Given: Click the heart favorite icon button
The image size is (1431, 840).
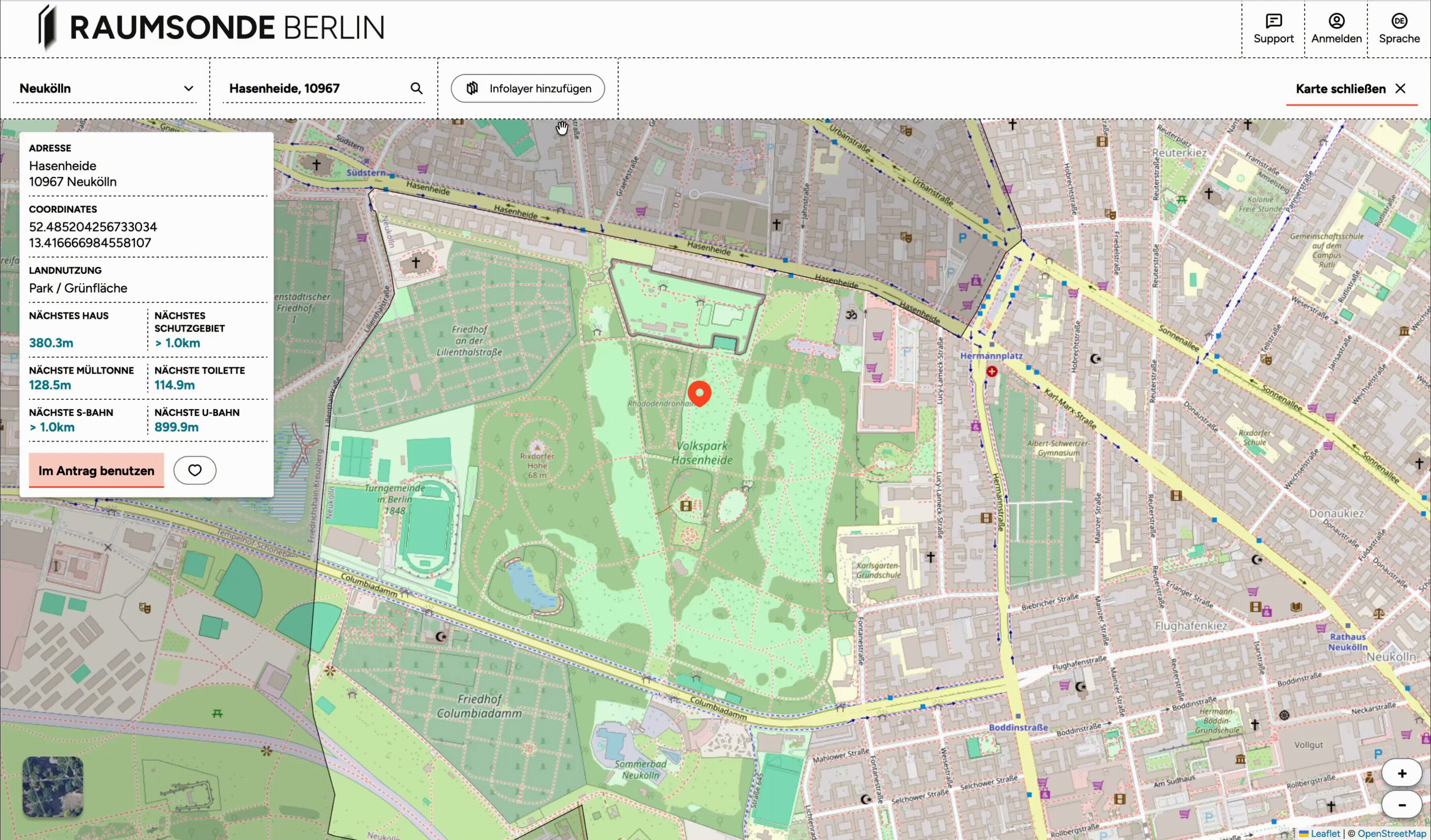Looking at the screenshot, I should pyautogui.click(x=195, y=470).
